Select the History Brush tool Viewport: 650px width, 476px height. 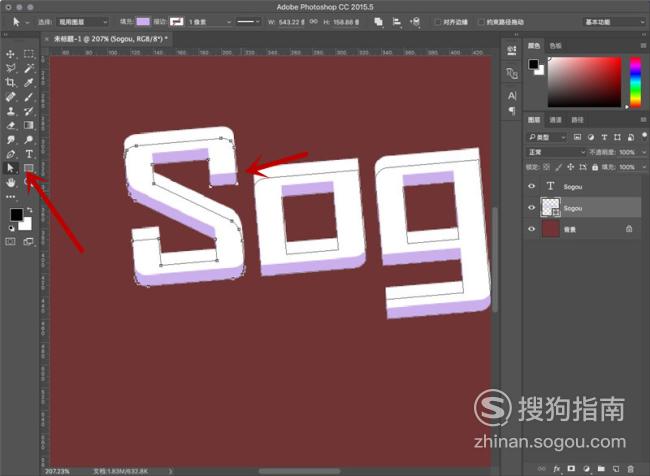click(x=29, y=111)
